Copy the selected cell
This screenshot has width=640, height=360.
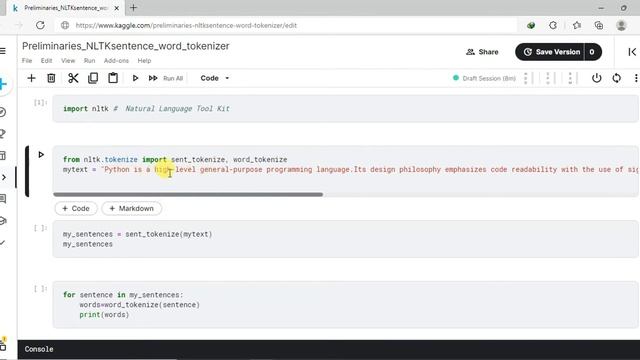pyautogui.click(x=93, y=78)
